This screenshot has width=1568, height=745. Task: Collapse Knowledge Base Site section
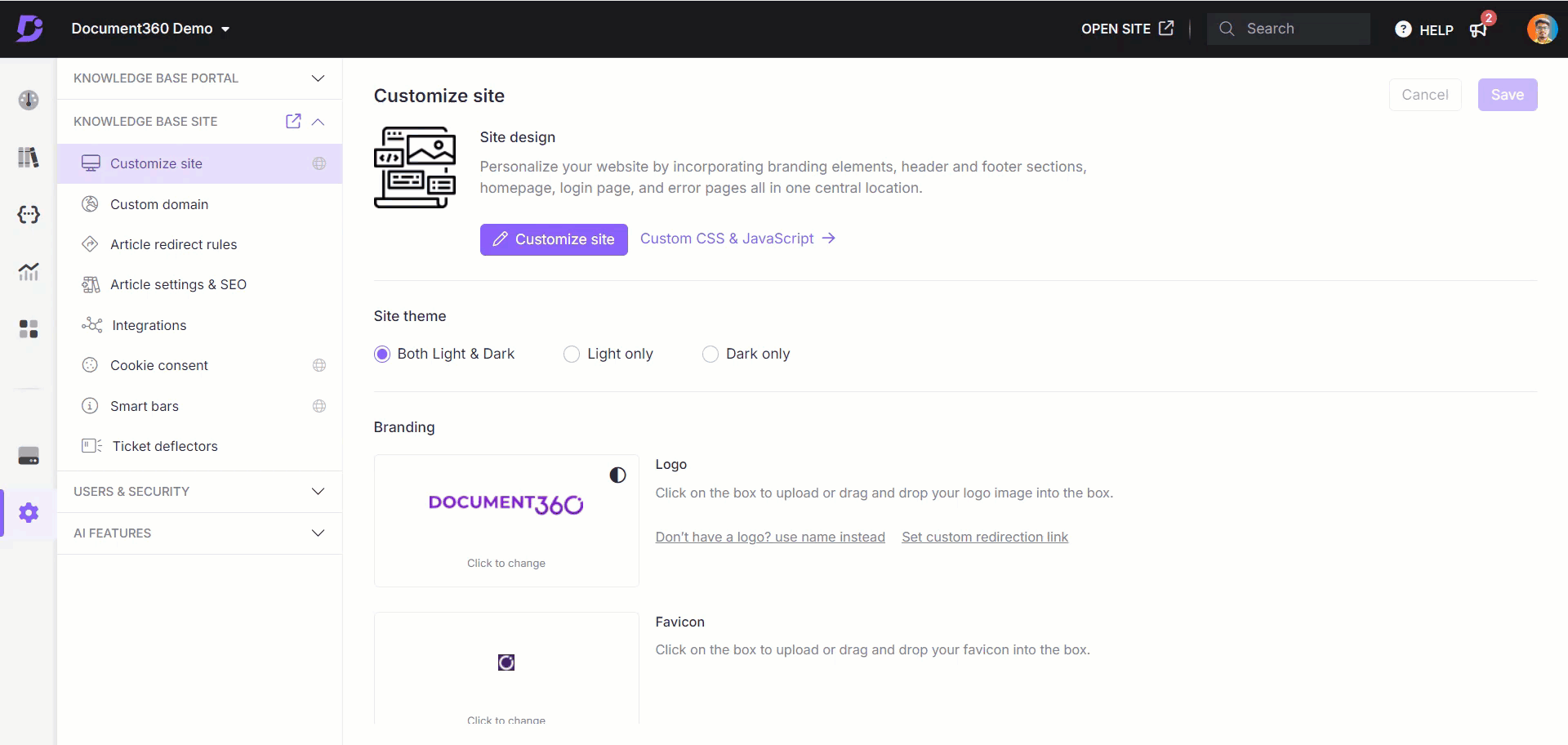(x=318, y=122)
